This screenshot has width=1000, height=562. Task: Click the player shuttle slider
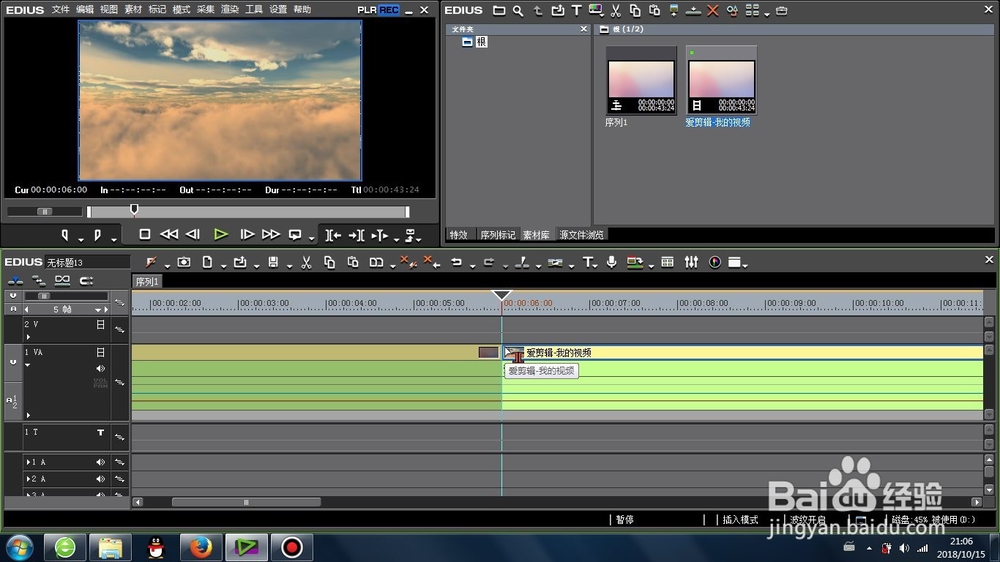[x=45, y=211]
